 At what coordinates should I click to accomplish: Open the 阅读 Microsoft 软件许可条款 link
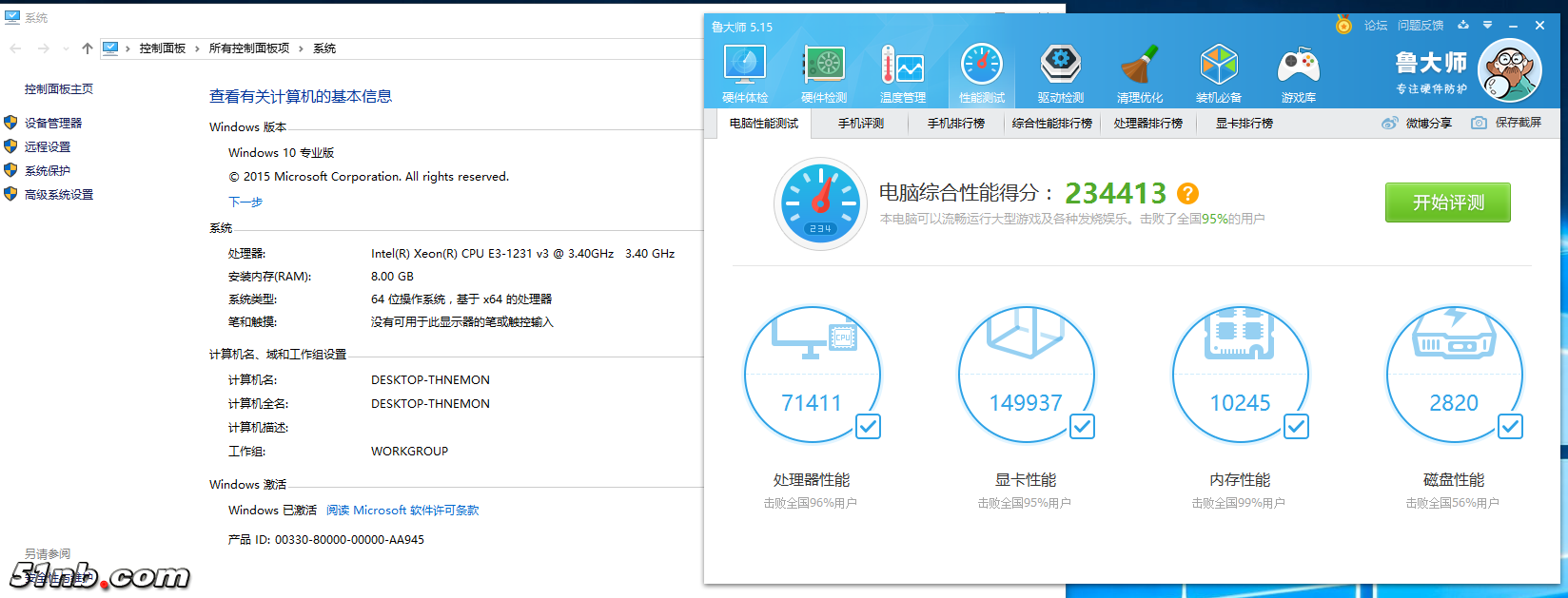(402, 511)
